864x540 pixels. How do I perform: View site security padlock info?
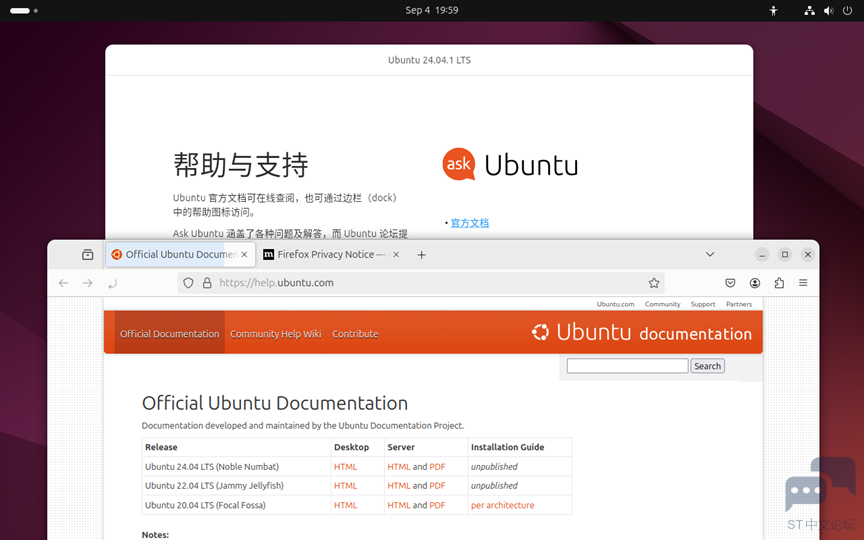click(x=207, y=283)
